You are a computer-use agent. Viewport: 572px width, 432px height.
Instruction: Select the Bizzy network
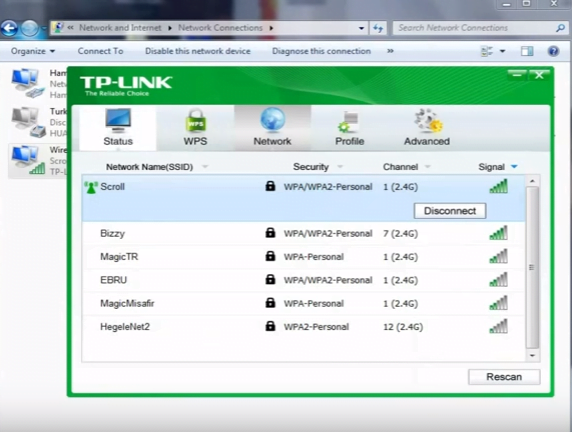[304, 233]
